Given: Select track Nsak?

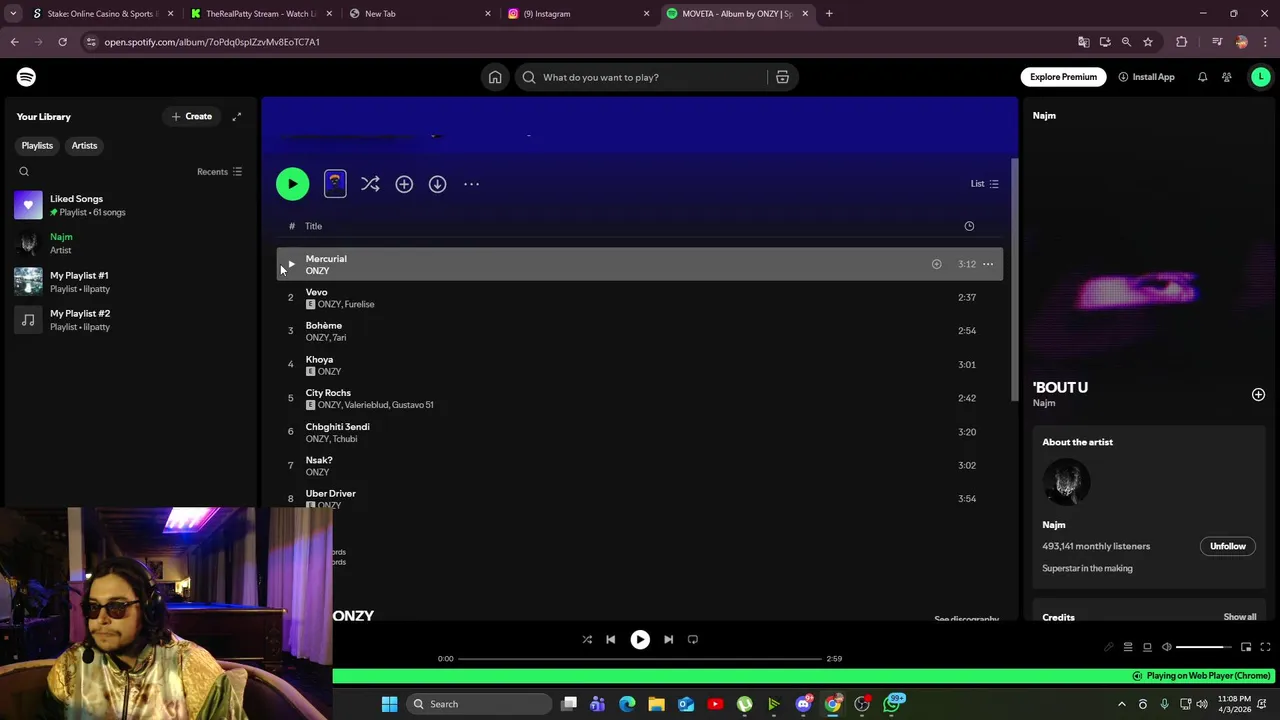Looking at the screenshot, I should coord(640,466).
